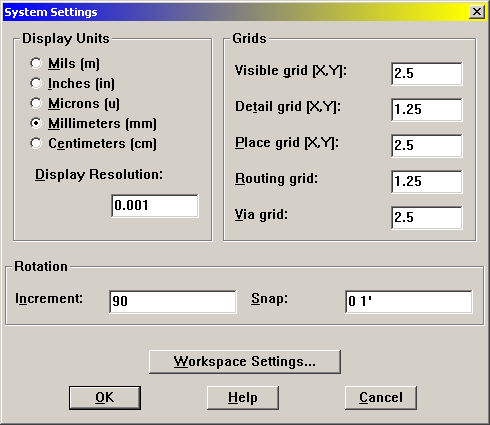Click the 'Via grid:' label text

(x=261, y=214)
